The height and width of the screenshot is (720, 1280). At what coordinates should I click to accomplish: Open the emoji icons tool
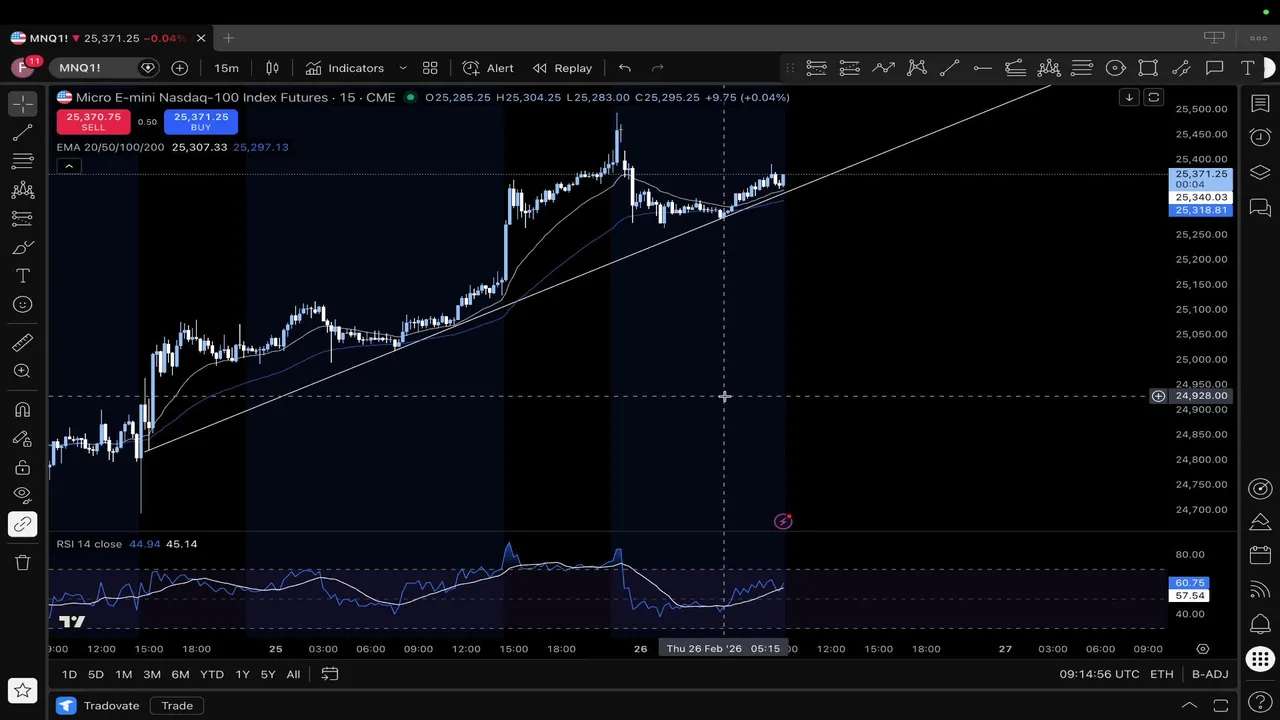click(x=22, y=304)
